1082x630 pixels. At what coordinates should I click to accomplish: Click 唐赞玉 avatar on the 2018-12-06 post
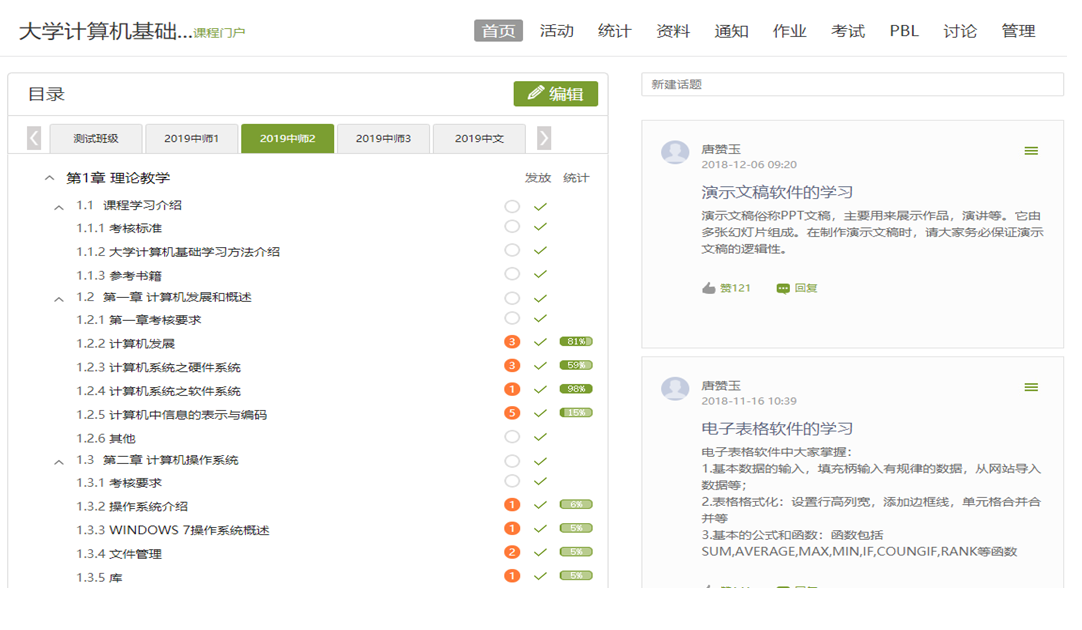click(675, 152)
